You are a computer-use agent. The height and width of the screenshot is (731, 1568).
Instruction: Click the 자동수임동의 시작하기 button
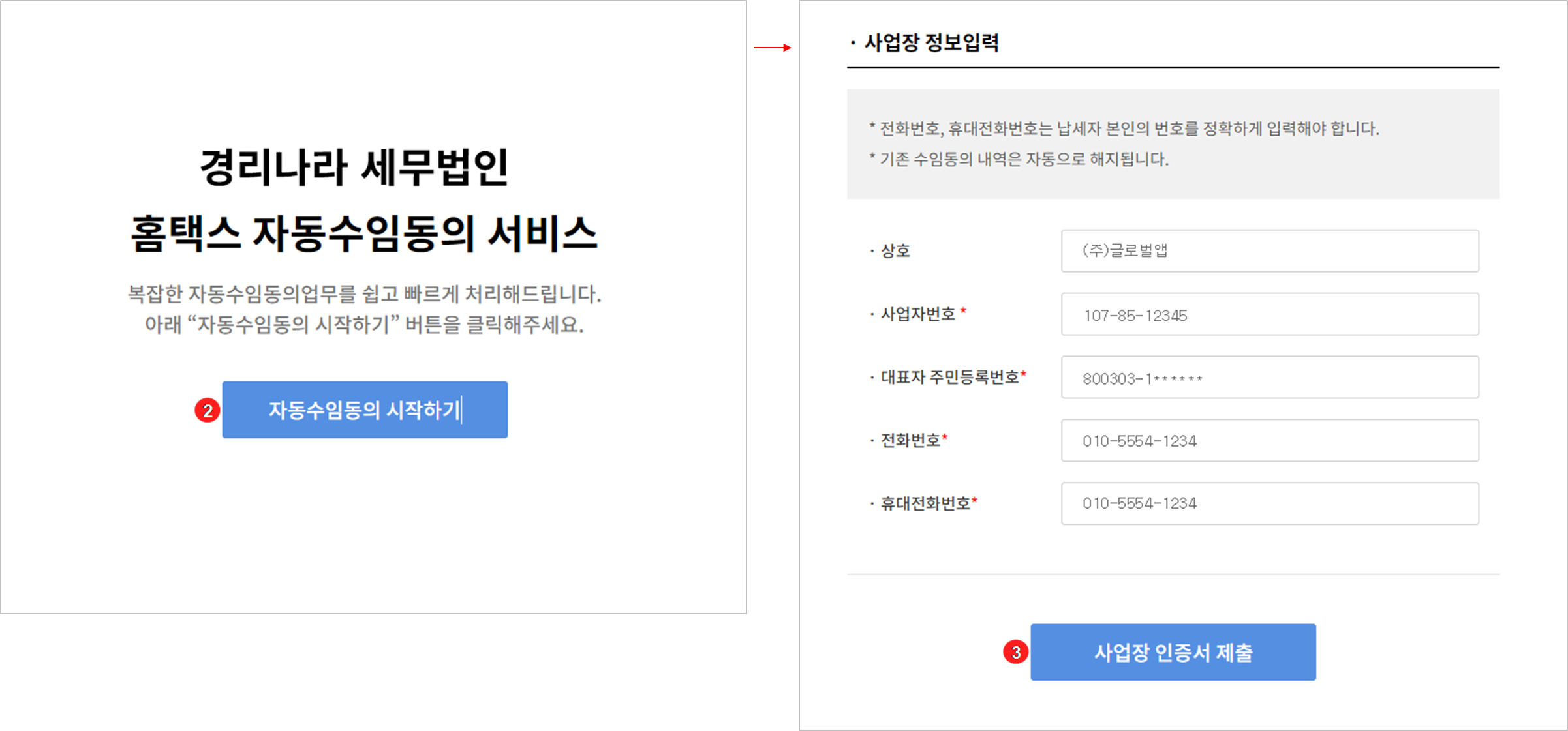click(364, 410)
